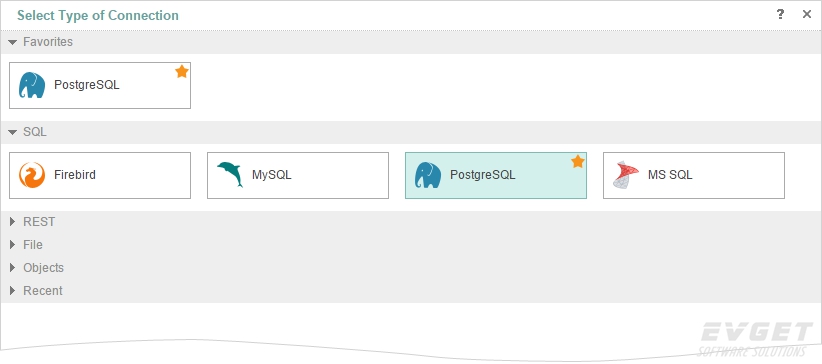Image resolution: width=822 pixels, height=364 pixels.
Task: Collapse the Favorites section arrow
Action: tap(13, 42)
